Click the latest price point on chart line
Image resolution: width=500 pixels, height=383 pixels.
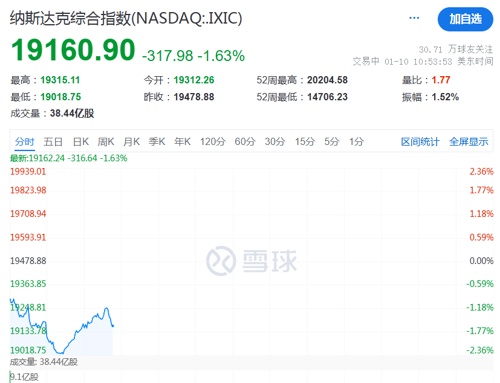coord(113,325)
